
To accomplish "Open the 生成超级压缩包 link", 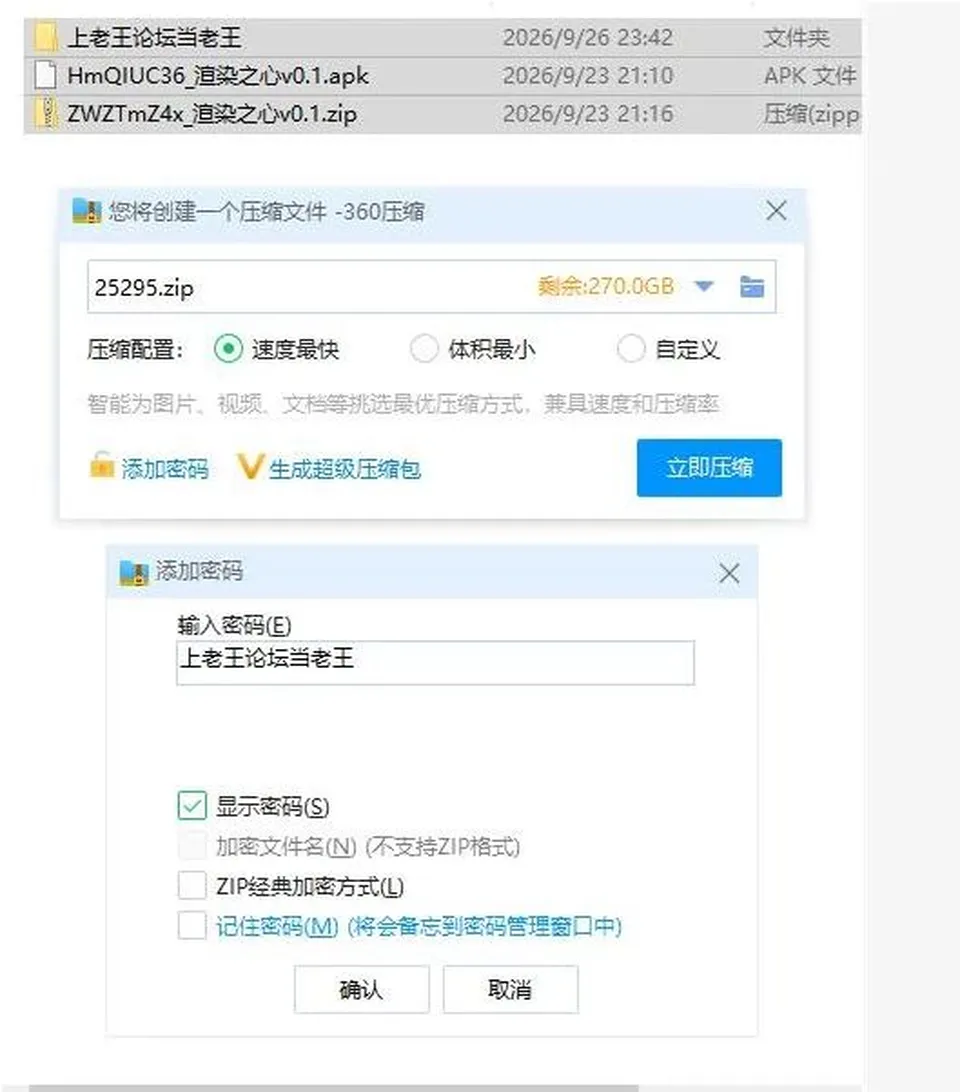I will click(x=344, y=469).
